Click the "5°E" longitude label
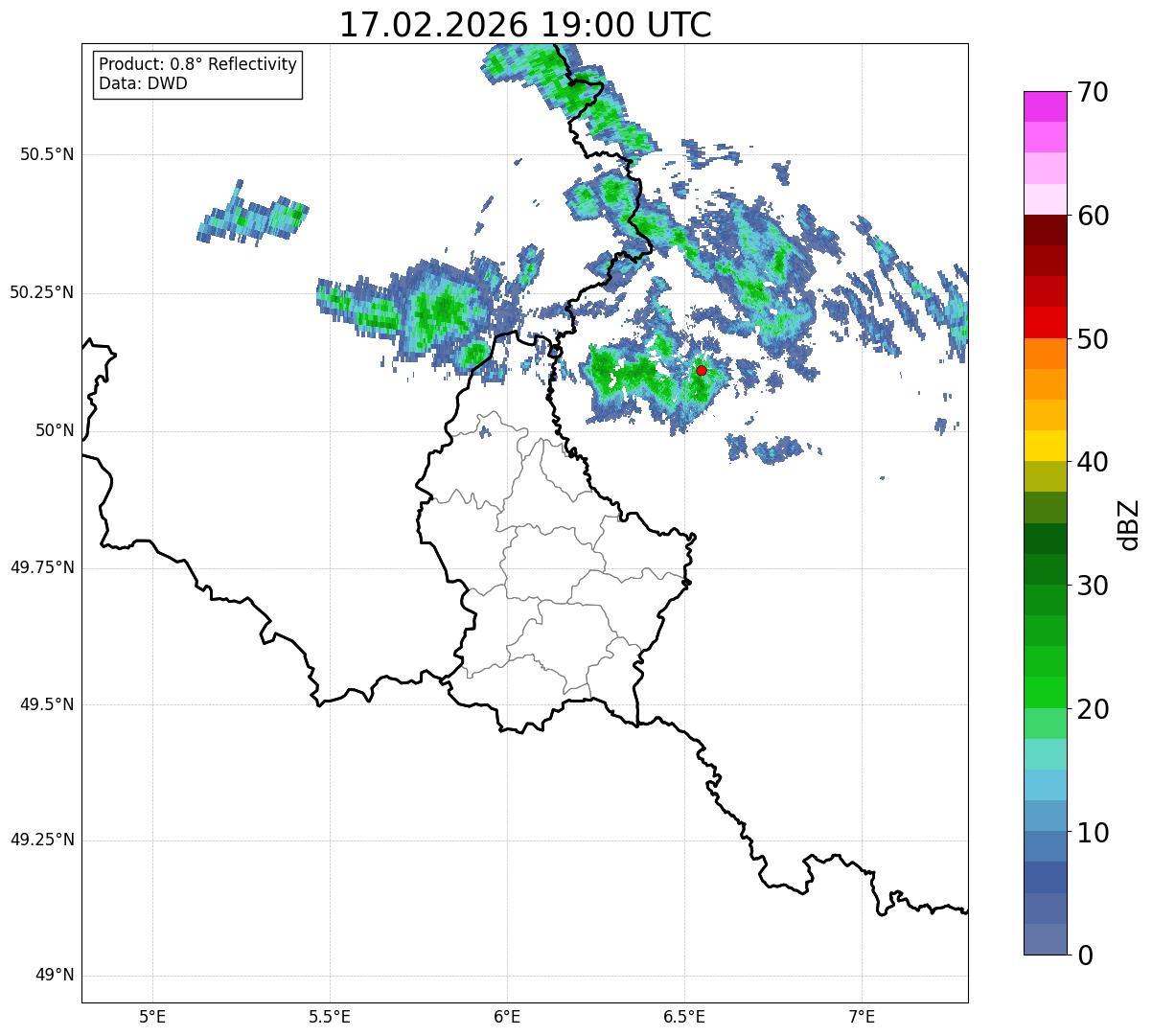The image size is (1152, 1036). click(152, 1017)
